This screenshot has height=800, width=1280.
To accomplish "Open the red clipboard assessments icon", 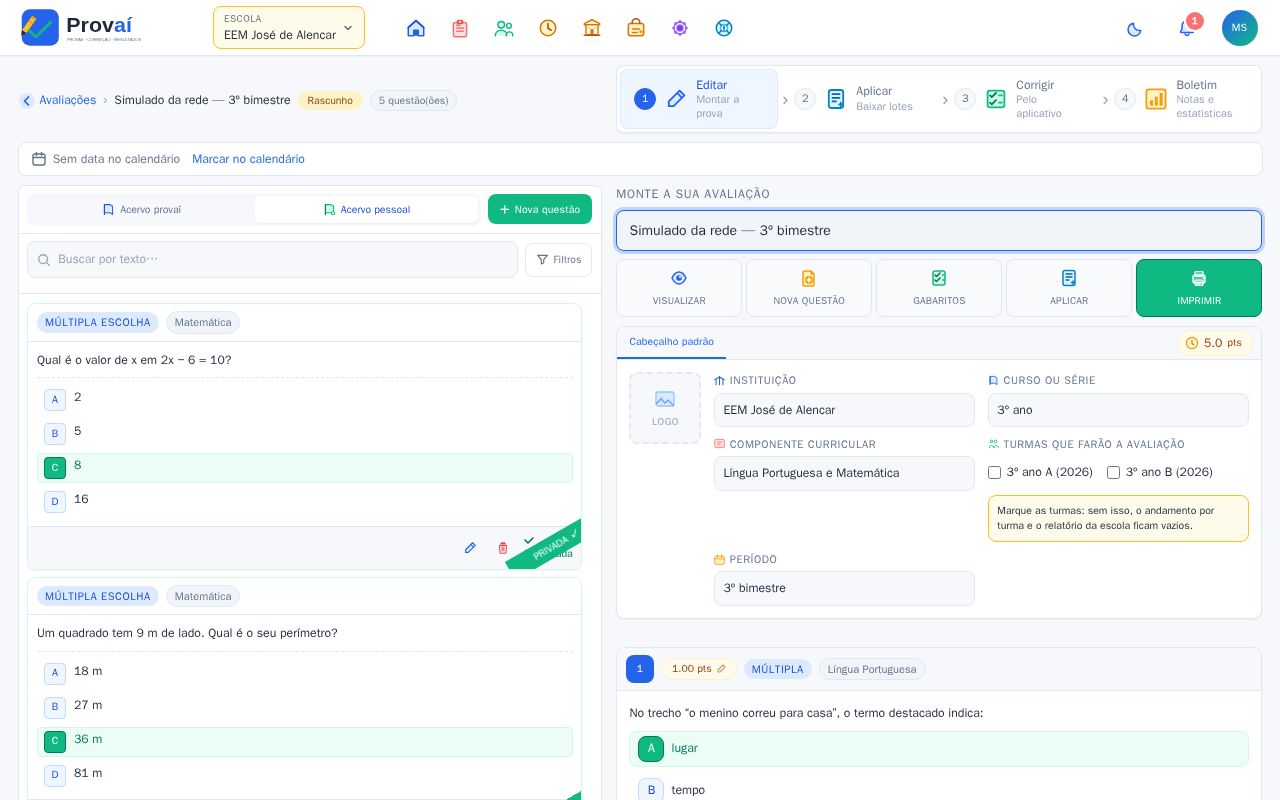I will 460,28.
